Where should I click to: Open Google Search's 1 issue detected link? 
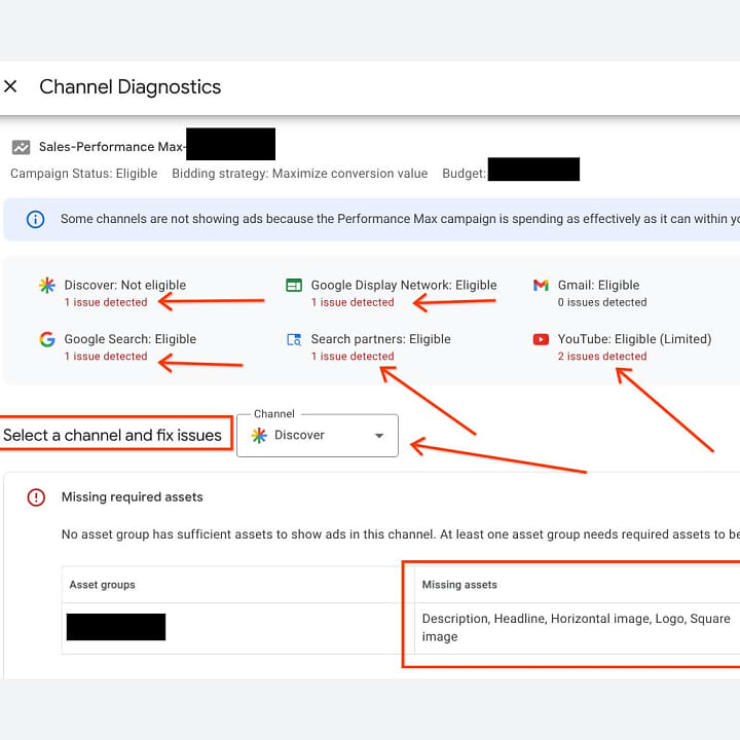(106, 356)
